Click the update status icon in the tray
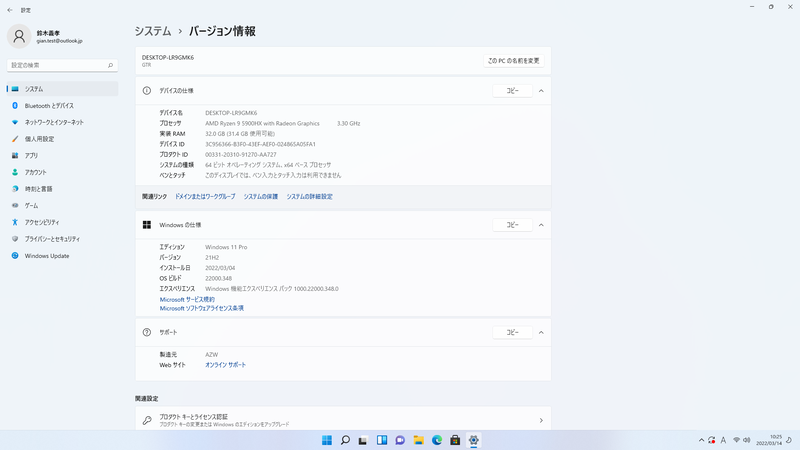Viewport: 800px width, 450px height. (x=712, y=440)
